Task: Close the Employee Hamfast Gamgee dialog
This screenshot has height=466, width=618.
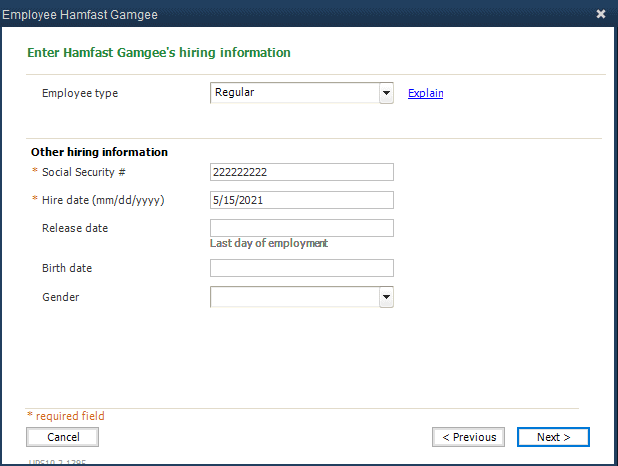Action: [x=601, y=14]
